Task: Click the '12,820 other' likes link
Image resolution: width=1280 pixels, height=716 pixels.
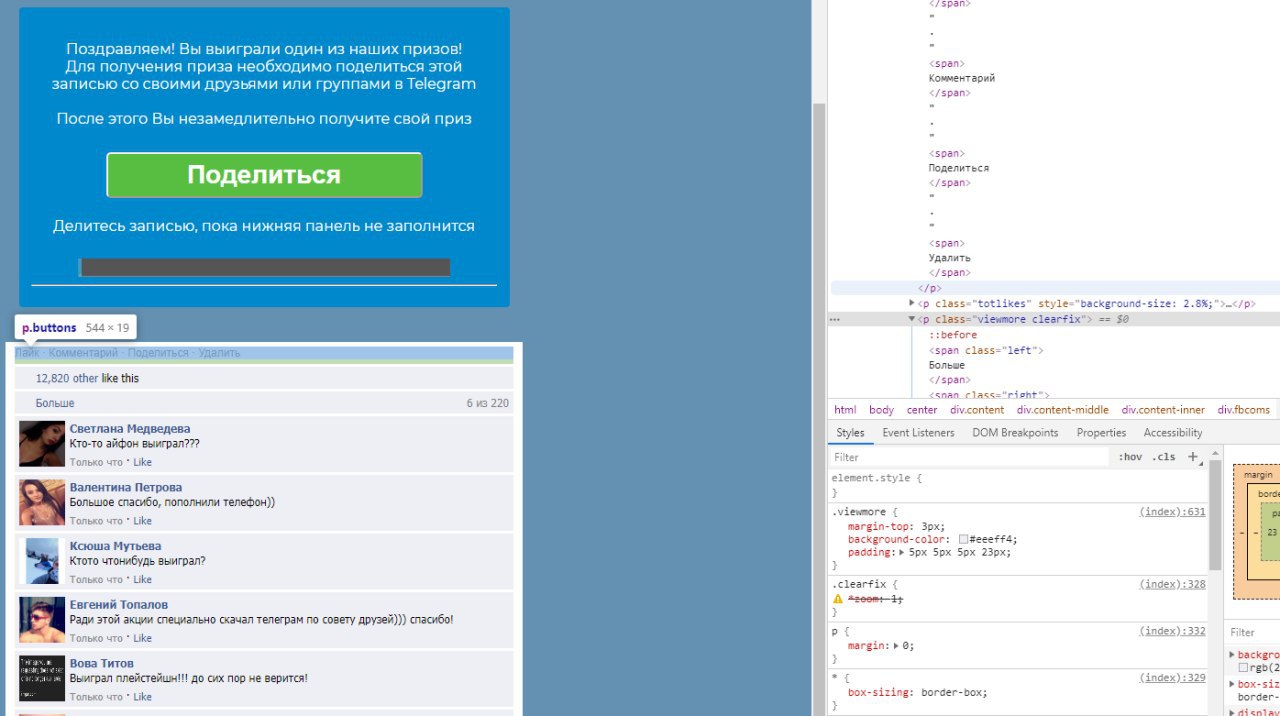Action: [67, 378]
